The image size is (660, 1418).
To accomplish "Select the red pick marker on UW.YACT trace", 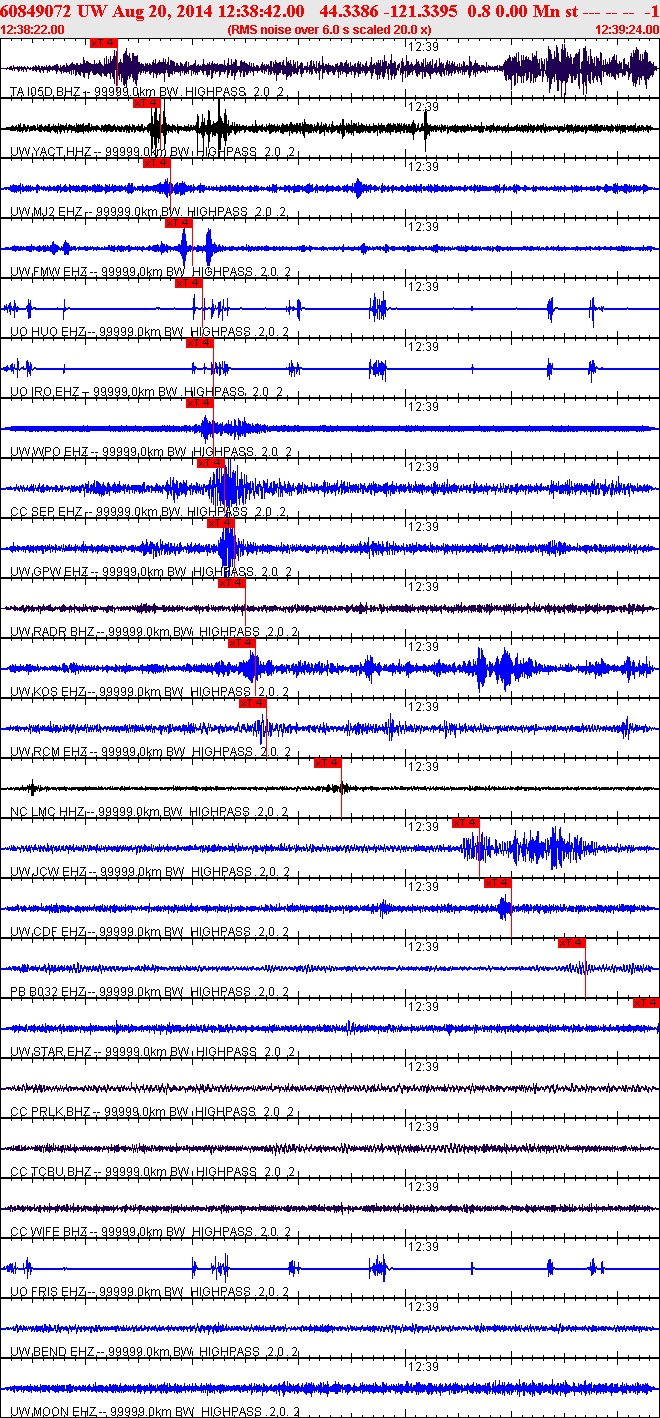I will 147,103.
